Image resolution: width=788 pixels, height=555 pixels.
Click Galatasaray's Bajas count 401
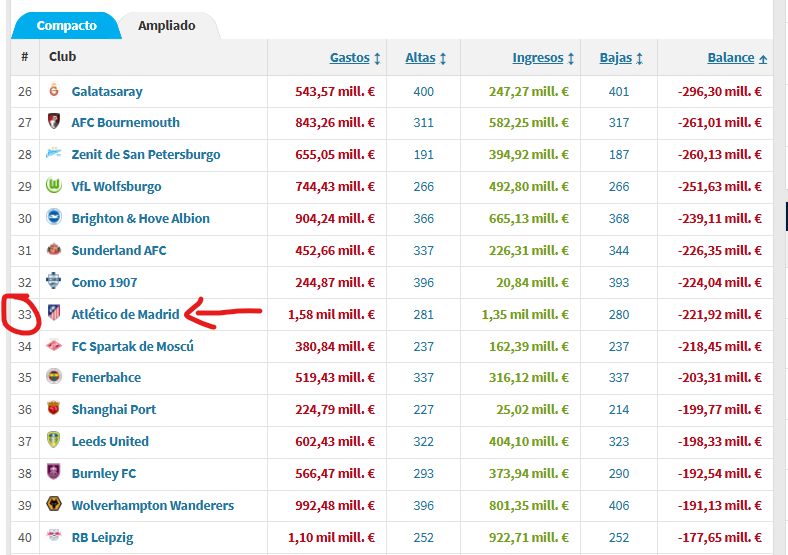pos(619,91)
